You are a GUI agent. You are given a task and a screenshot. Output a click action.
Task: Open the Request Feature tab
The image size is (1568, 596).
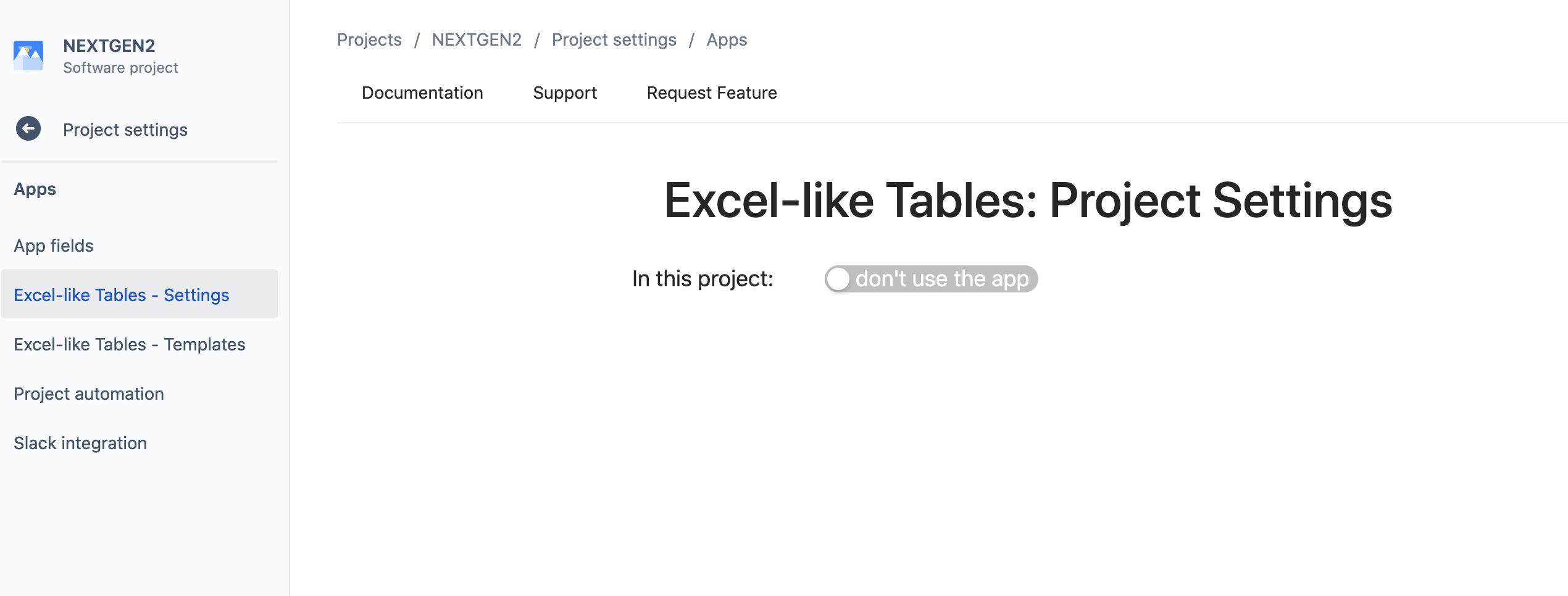pyautogui.click(x=711, y=93)
